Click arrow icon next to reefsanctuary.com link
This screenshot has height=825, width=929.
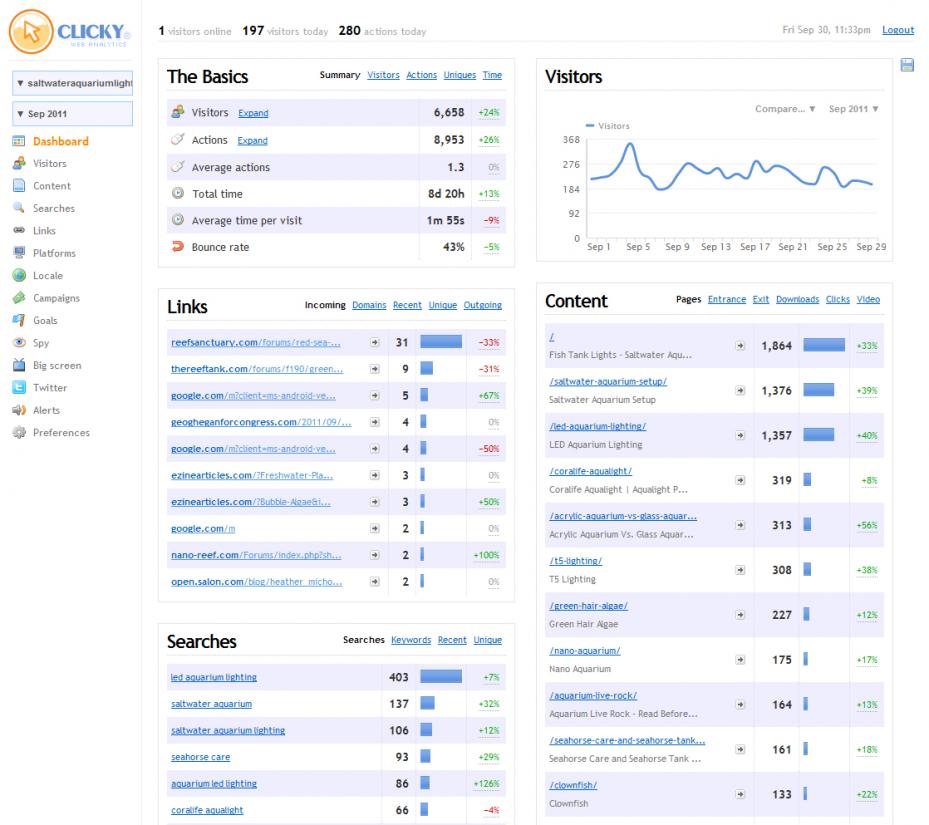pyautogui.click(x=374, y=343)
